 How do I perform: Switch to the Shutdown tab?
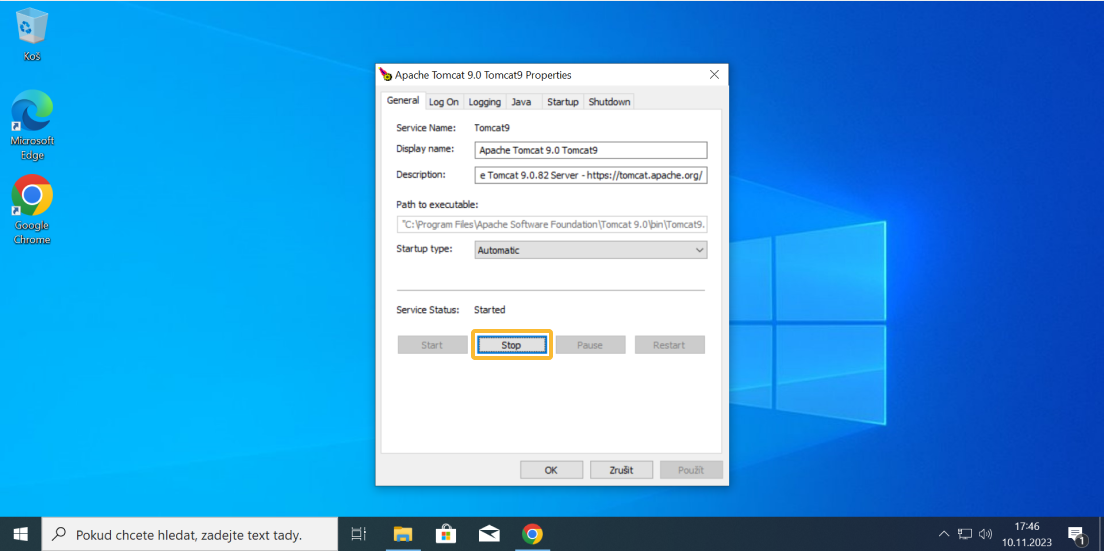click(609, 102)
